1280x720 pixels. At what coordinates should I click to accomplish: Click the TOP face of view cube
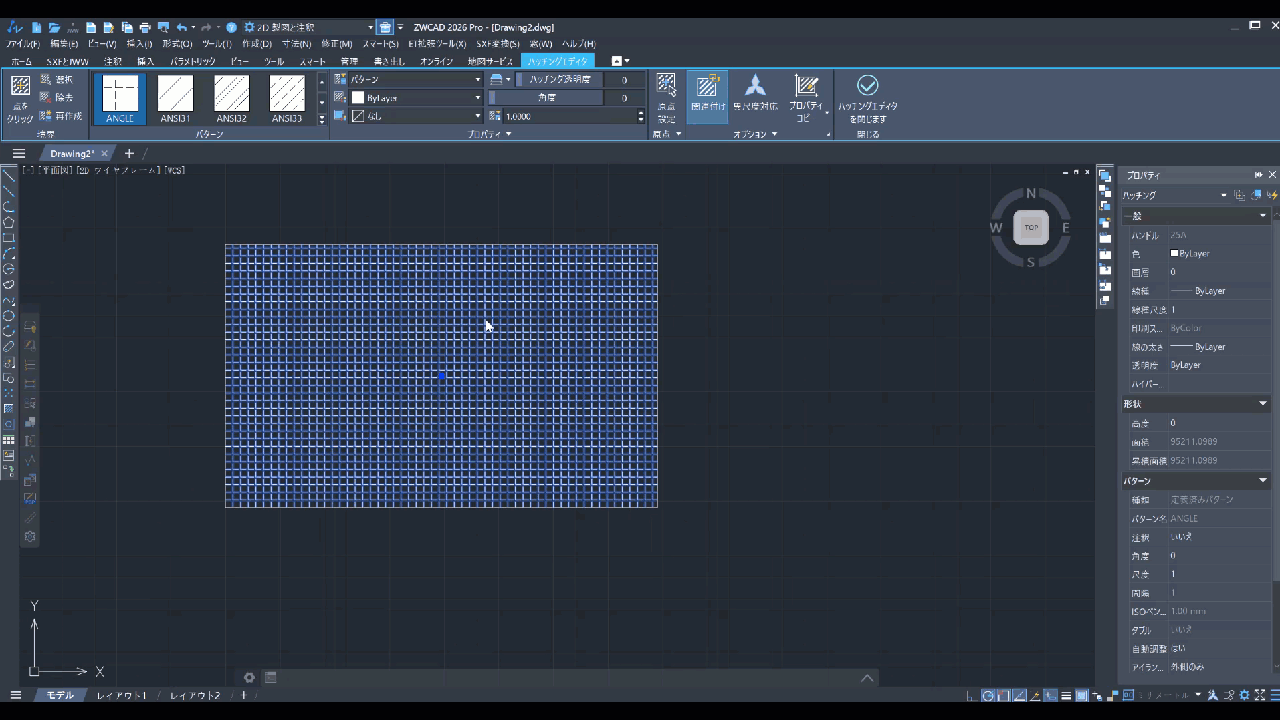tap(1031, 227)
